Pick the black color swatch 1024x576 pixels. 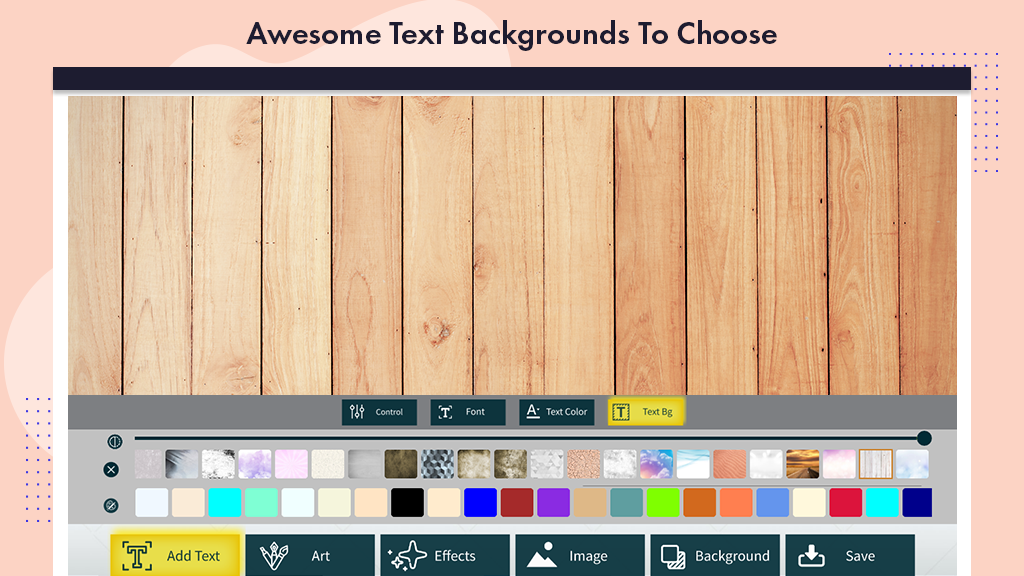[x=408, y=503]
